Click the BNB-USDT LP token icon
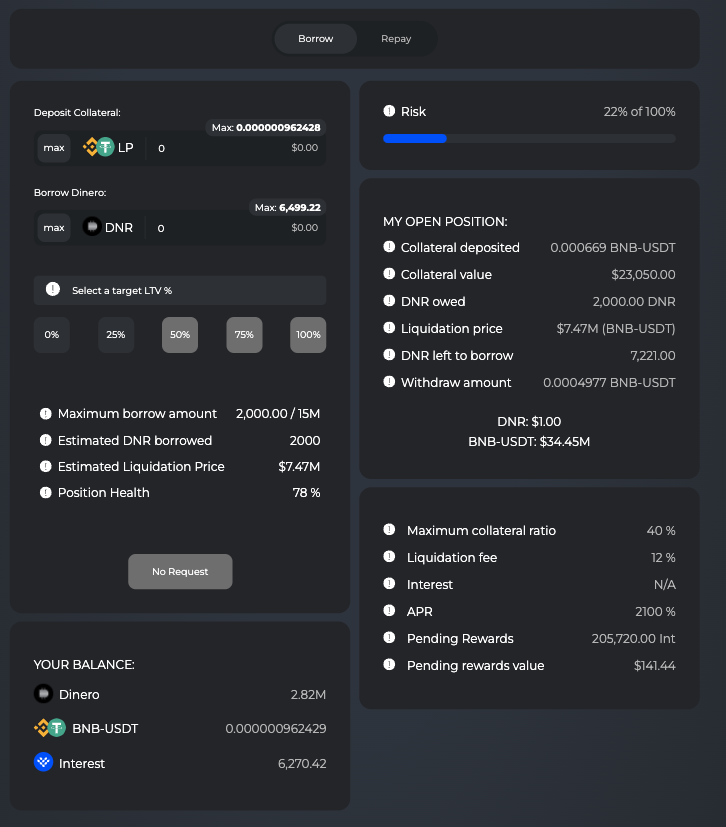The height and width of the screenshot is (827, 726). point(98,147)
